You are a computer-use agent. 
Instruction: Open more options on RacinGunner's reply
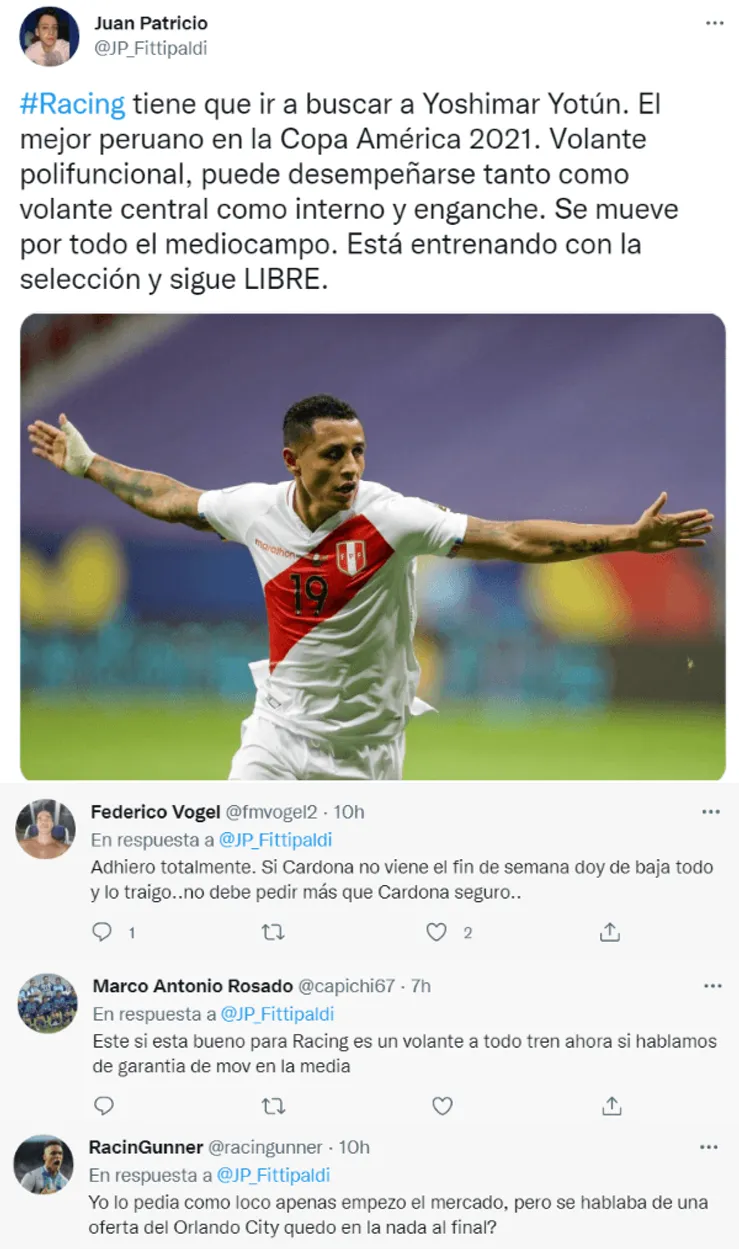710,1146
